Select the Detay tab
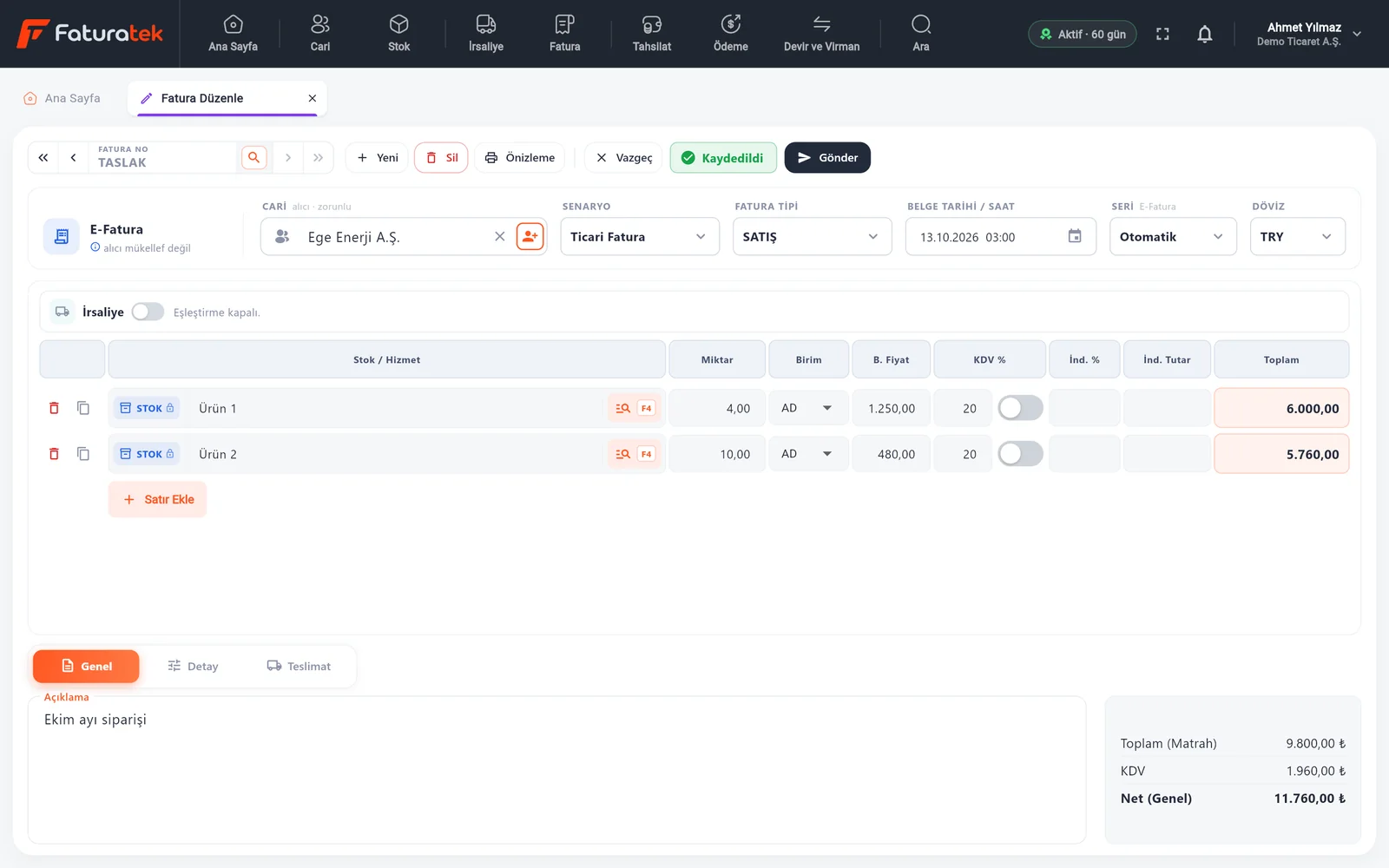The width and height of the screenshot is (1389, 868). (x=193, y=666)
